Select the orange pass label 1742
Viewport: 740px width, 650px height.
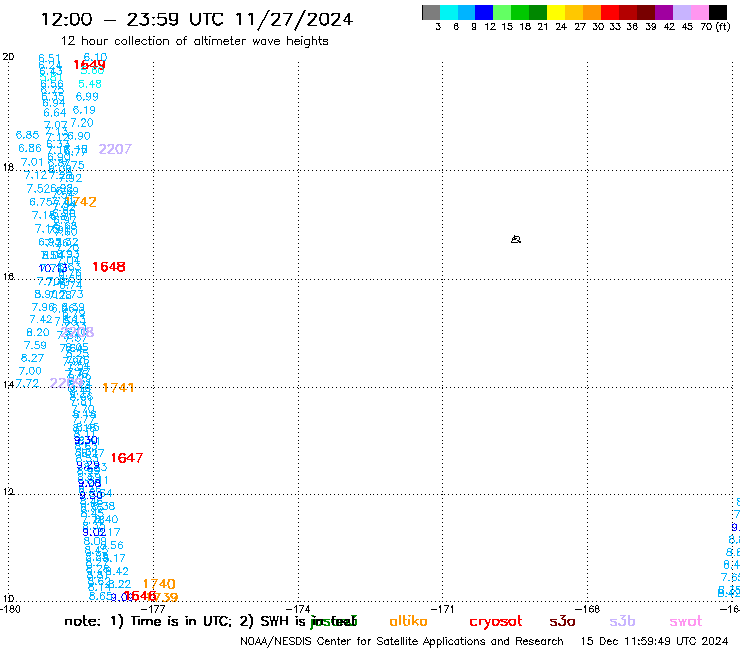tap(81, 202)
